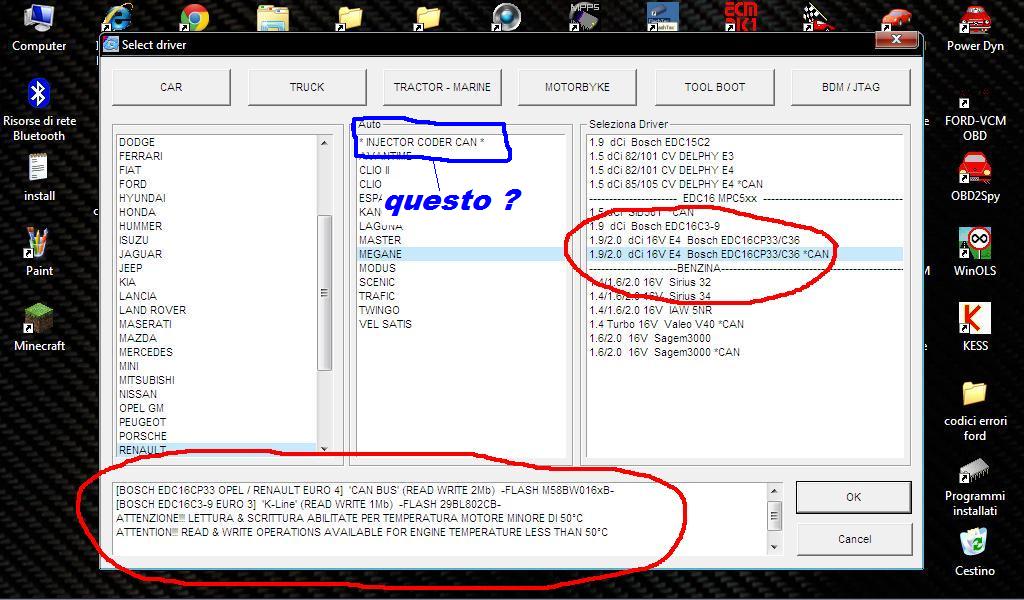
Task: Open the TOOL BOOT section
Action: (x=714, y=87)
